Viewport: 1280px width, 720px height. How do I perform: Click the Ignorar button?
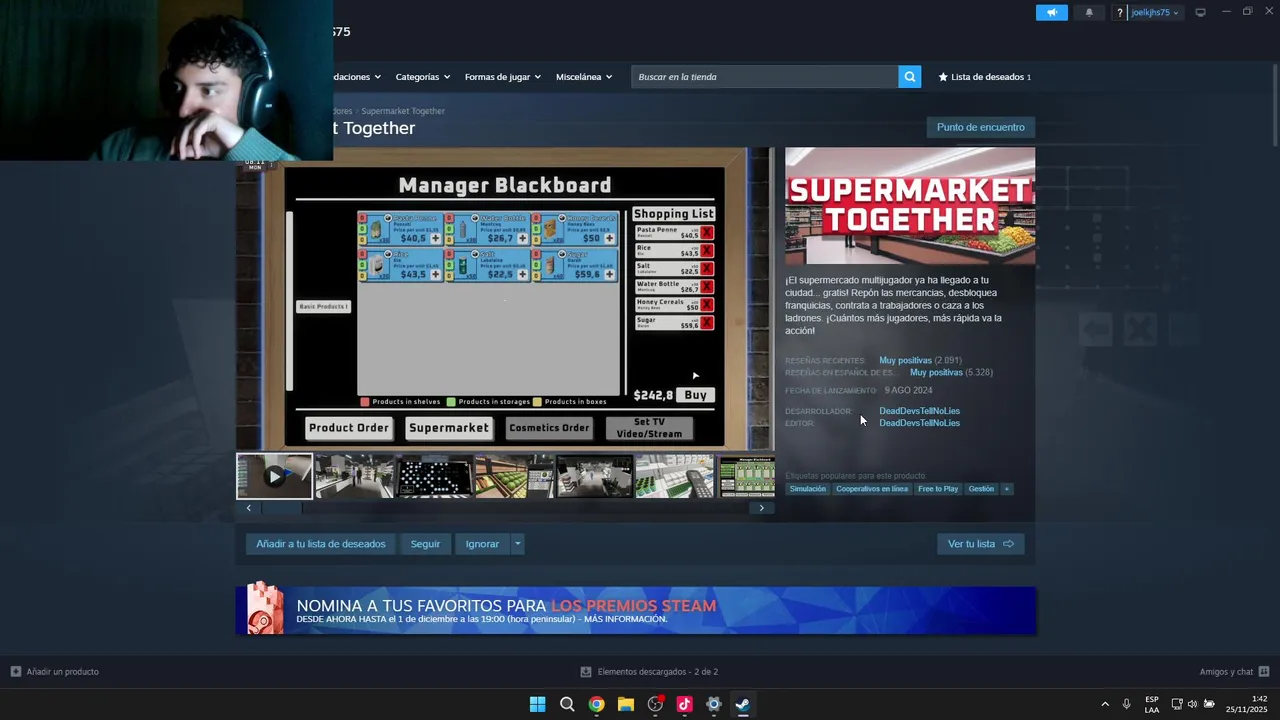click(x=482, y=544)
